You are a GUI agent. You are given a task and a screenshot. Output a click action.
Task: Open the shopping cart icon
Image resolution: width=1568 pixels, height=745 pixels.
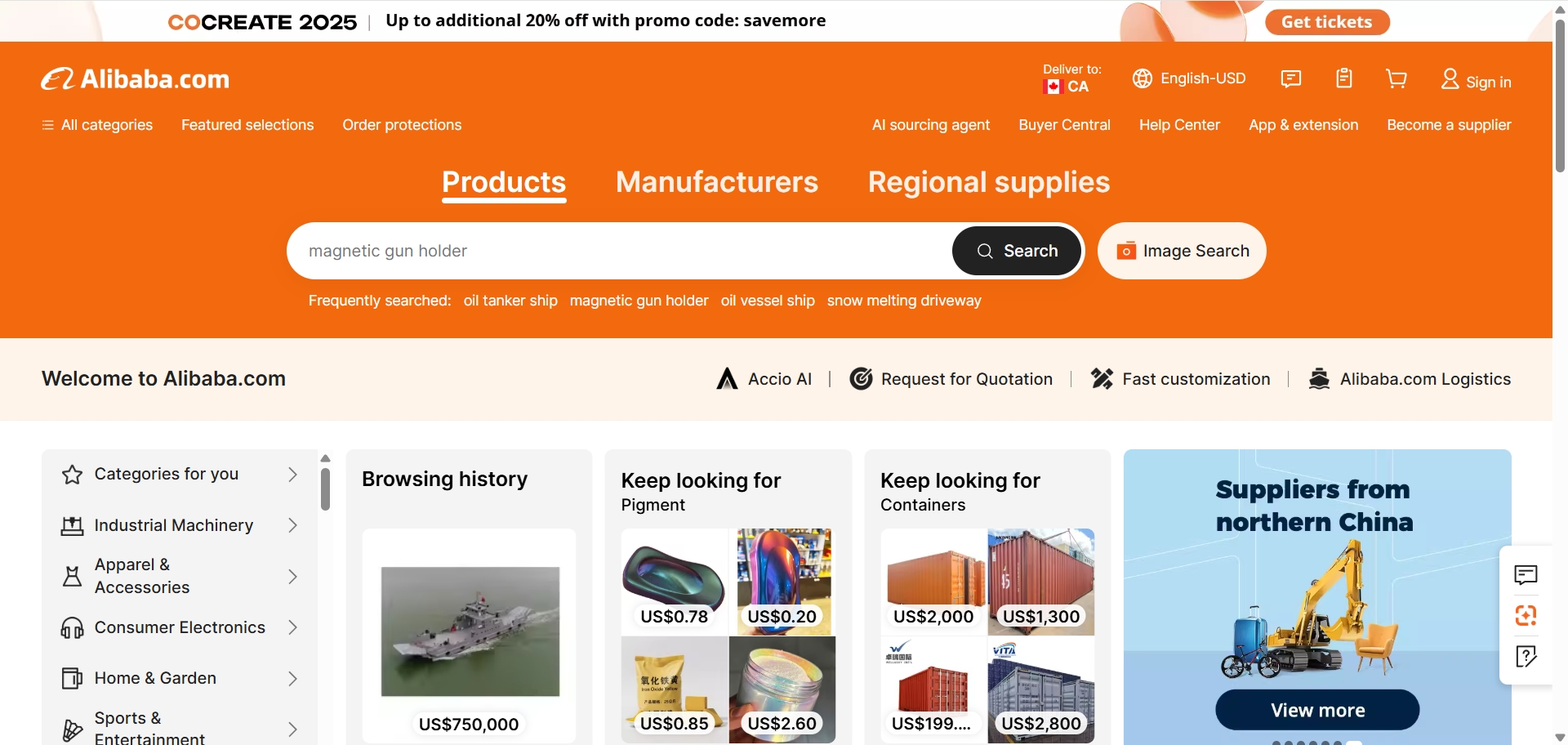(1396, 79)
